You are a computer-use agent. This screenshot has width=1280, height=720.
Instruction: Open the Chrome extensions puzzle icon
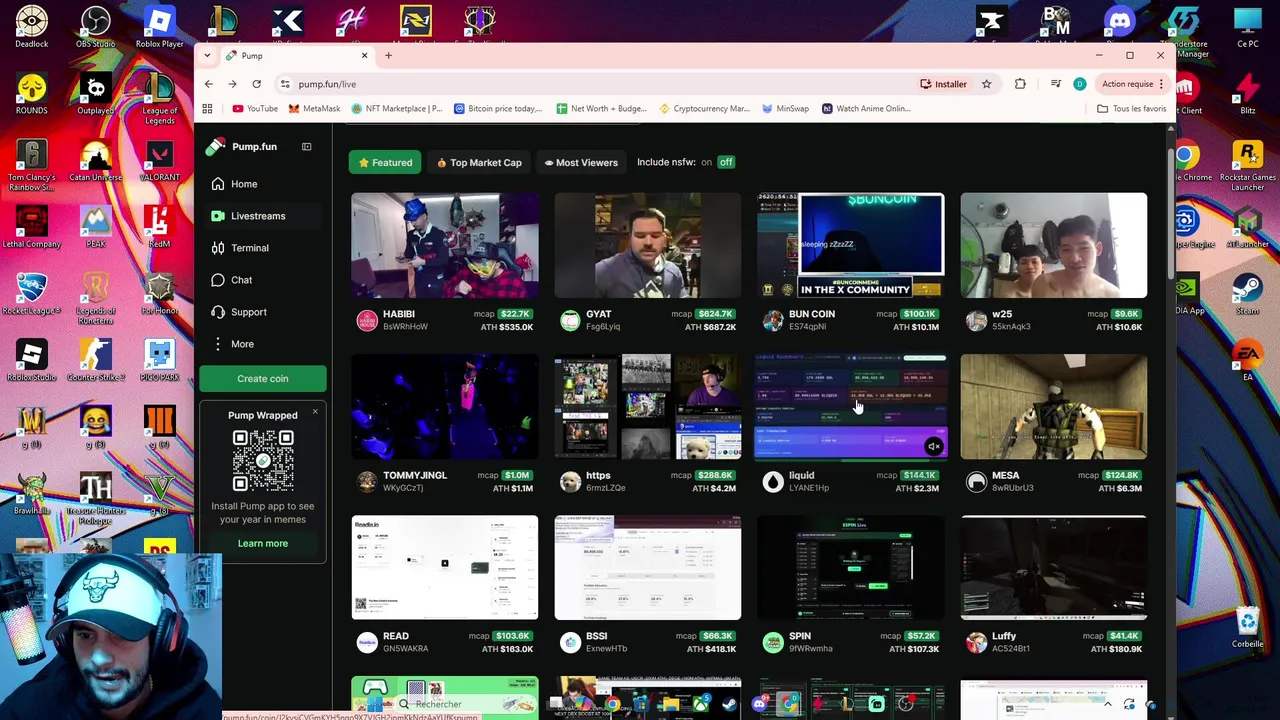tap(1020, 84)
